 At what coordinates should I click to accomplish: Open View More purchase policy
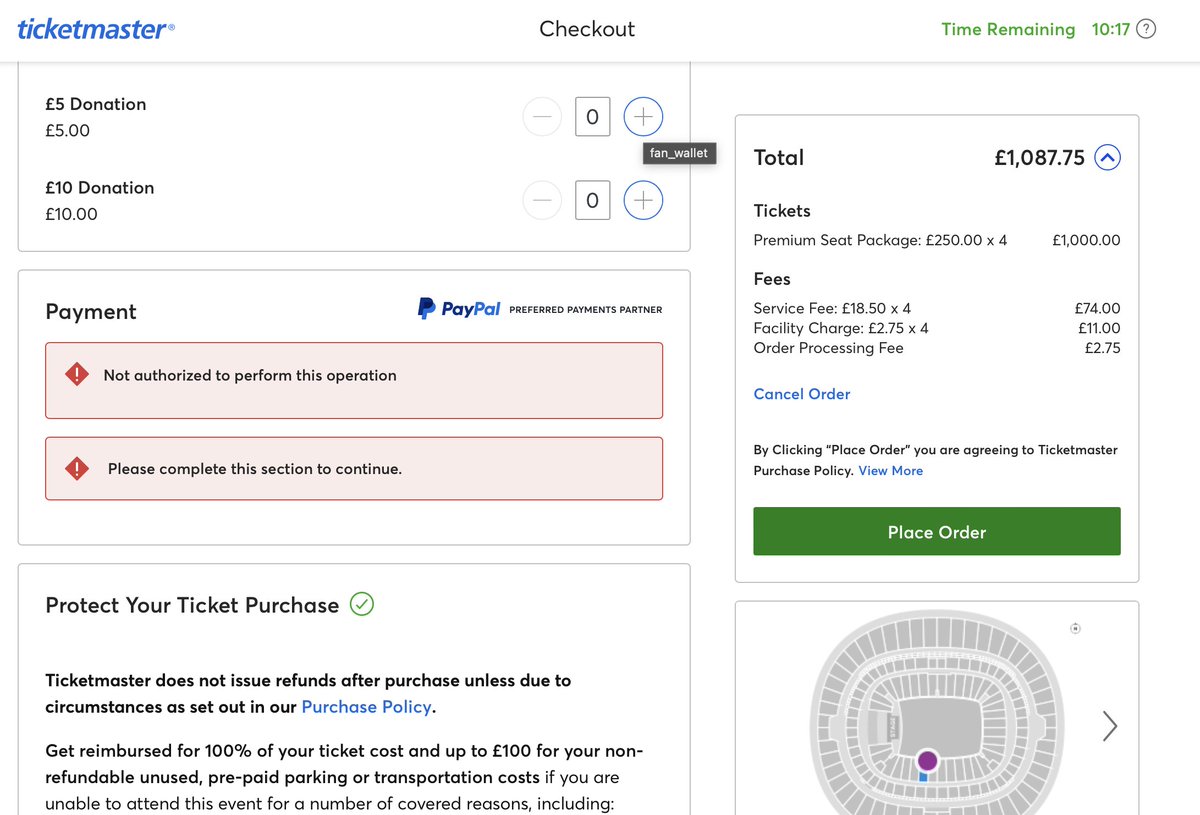click(x=890, y=471)
